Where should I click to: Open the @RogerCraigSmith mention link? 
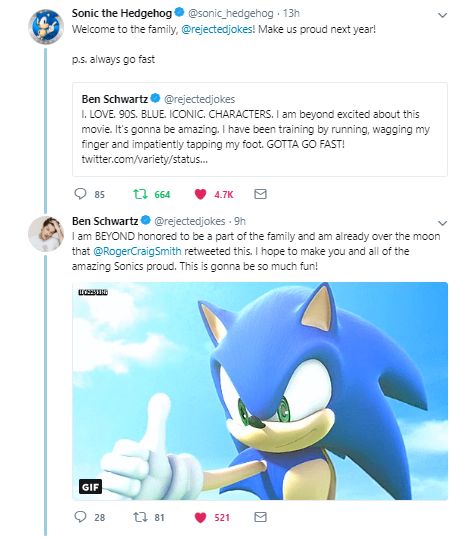(137, 251)
